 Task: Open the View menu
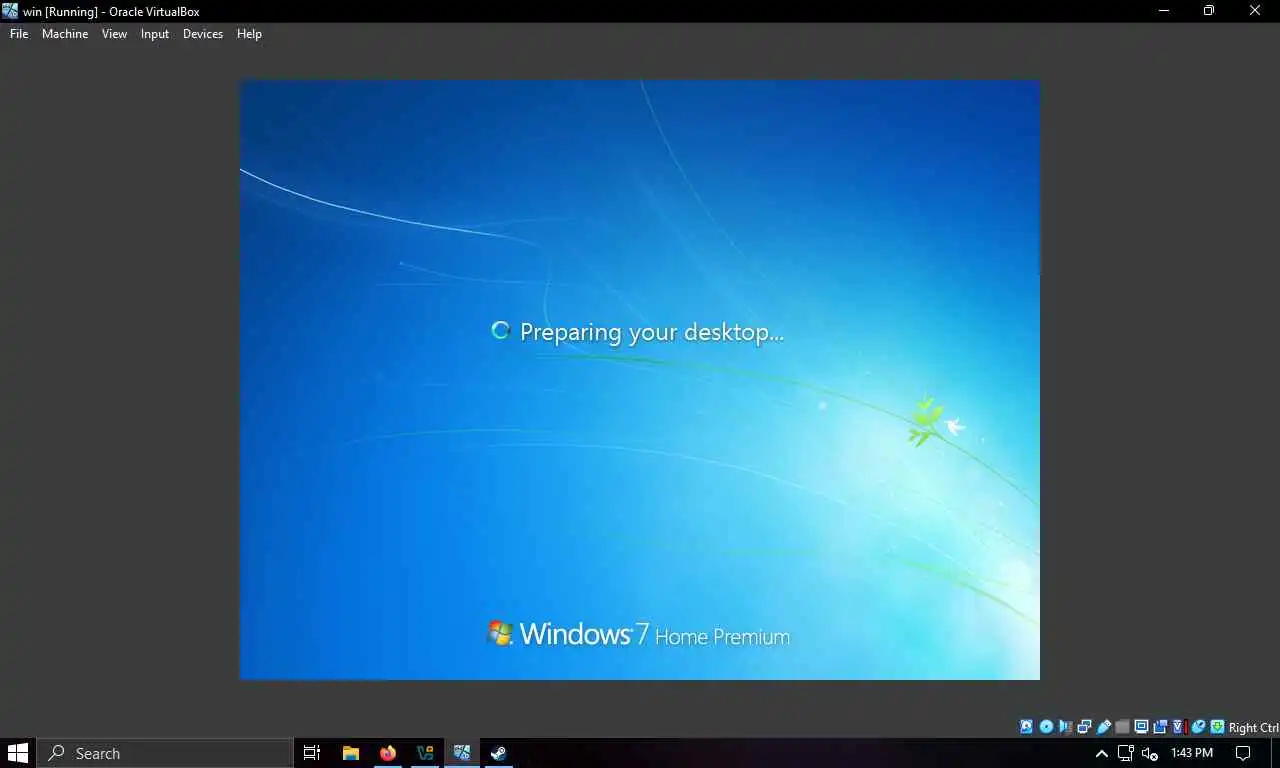[x=114, y=34]
